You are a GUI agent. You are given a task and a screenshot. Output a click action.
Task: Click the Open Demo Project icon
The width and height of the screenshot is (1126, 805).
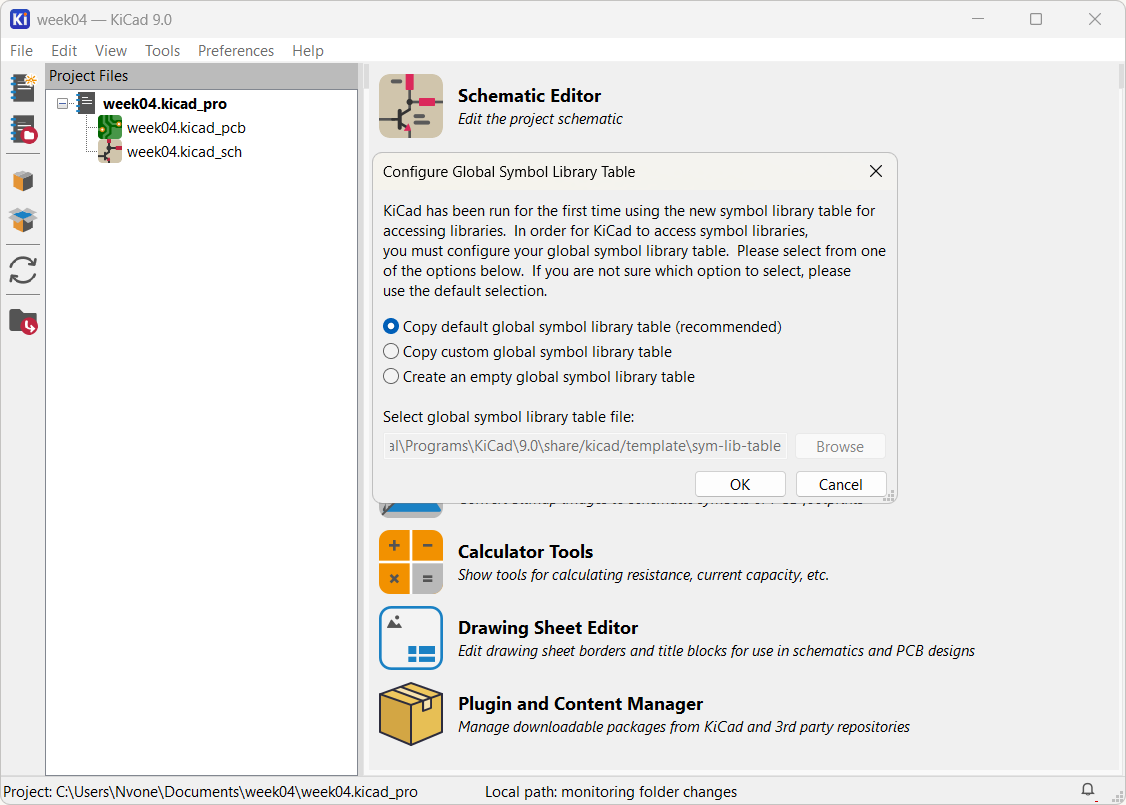click(23, 130)
